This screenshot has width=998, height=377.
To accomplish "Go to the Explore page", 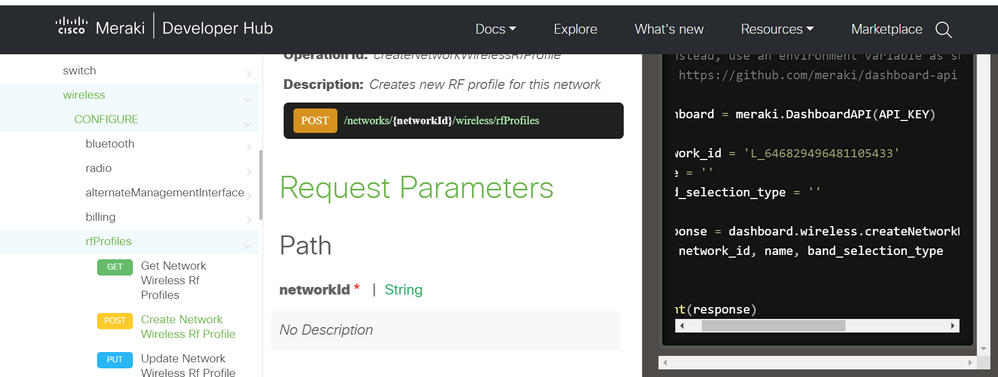I will point(575,29).
